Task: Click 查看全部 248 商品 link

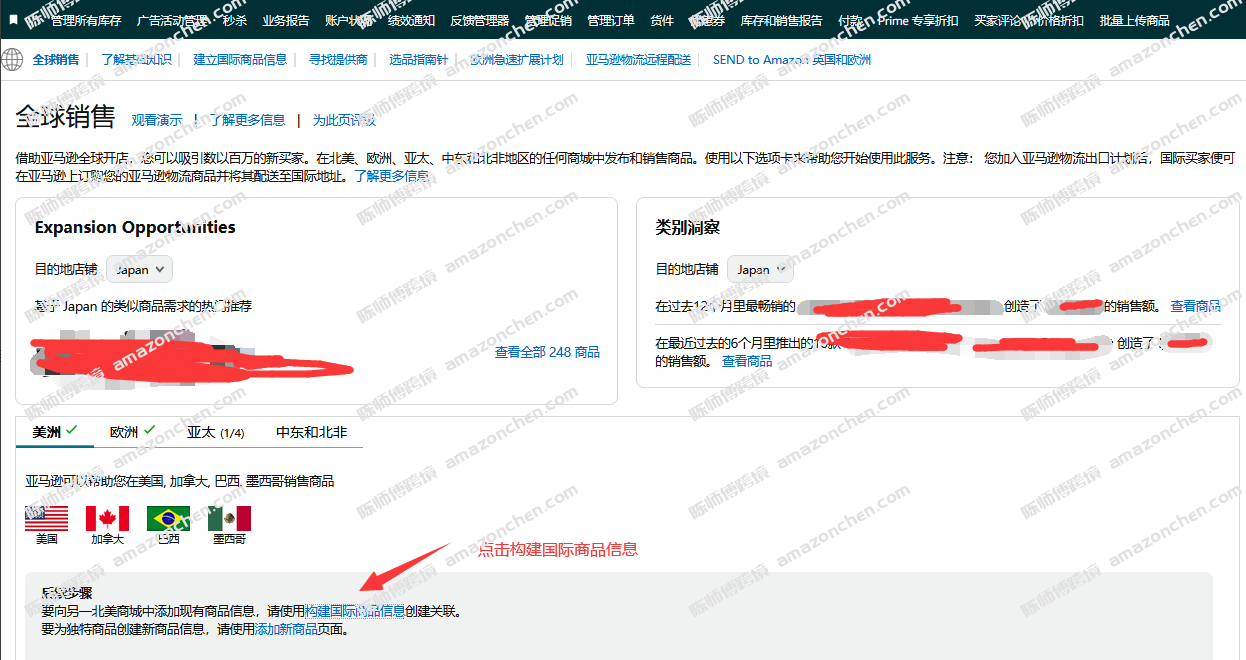Action: click(x=547, y=352)
